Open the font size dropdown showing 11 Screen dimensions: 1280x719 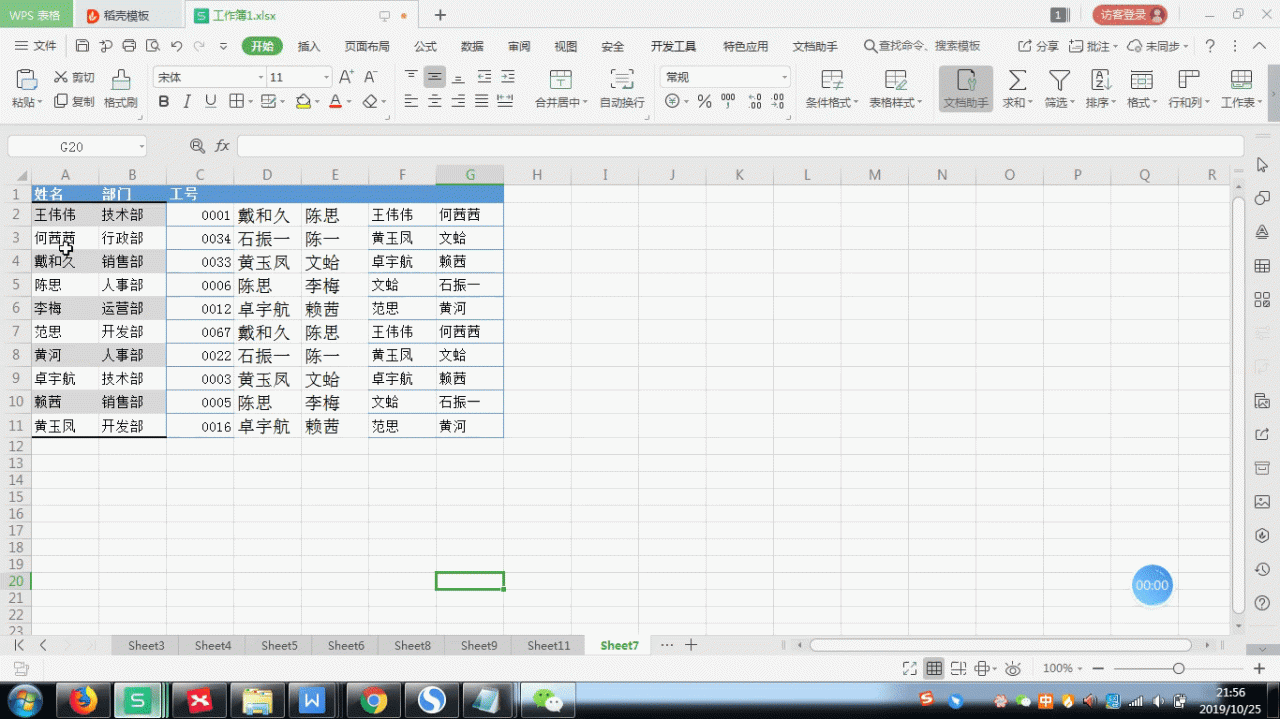tap(326, 77)
